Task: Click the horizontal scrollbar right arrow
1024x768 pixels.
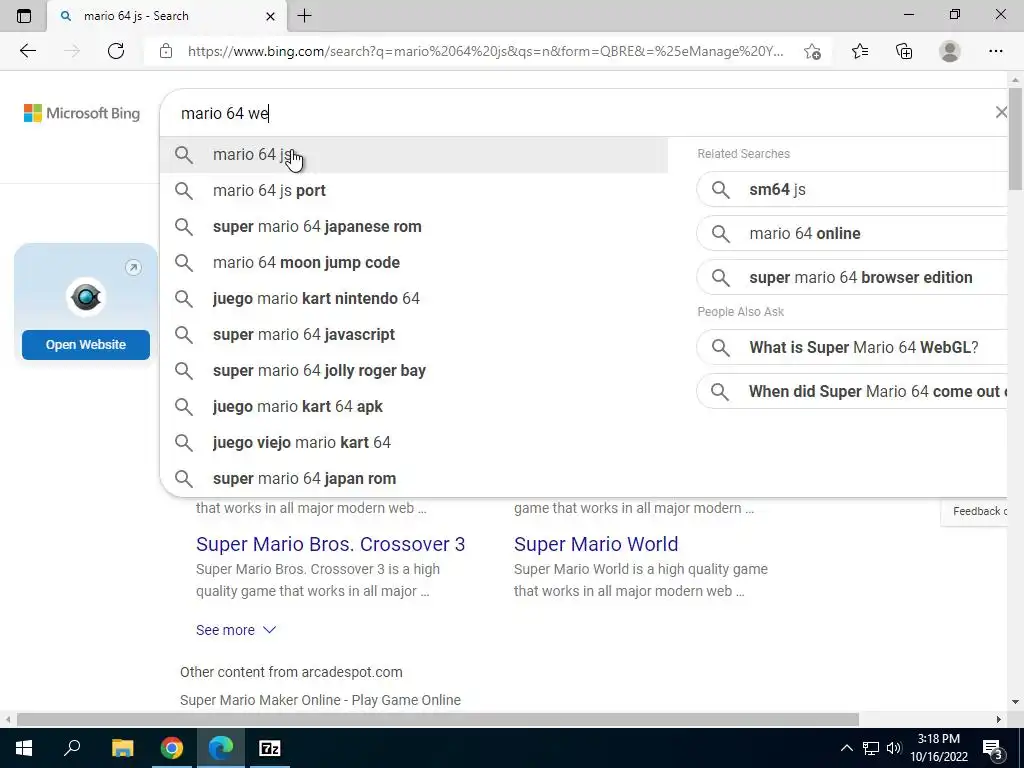Action: [999, 720]
